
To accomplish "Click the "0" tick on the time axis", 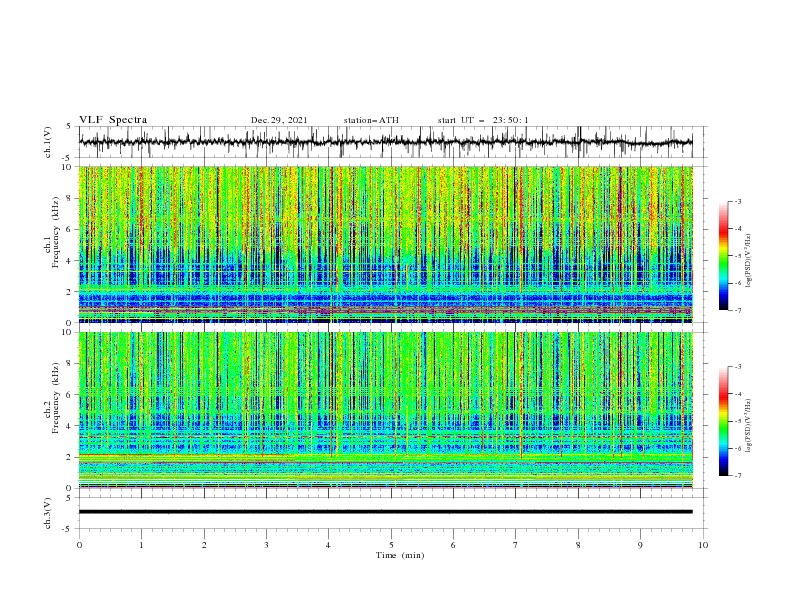I will tap(79, 545).
